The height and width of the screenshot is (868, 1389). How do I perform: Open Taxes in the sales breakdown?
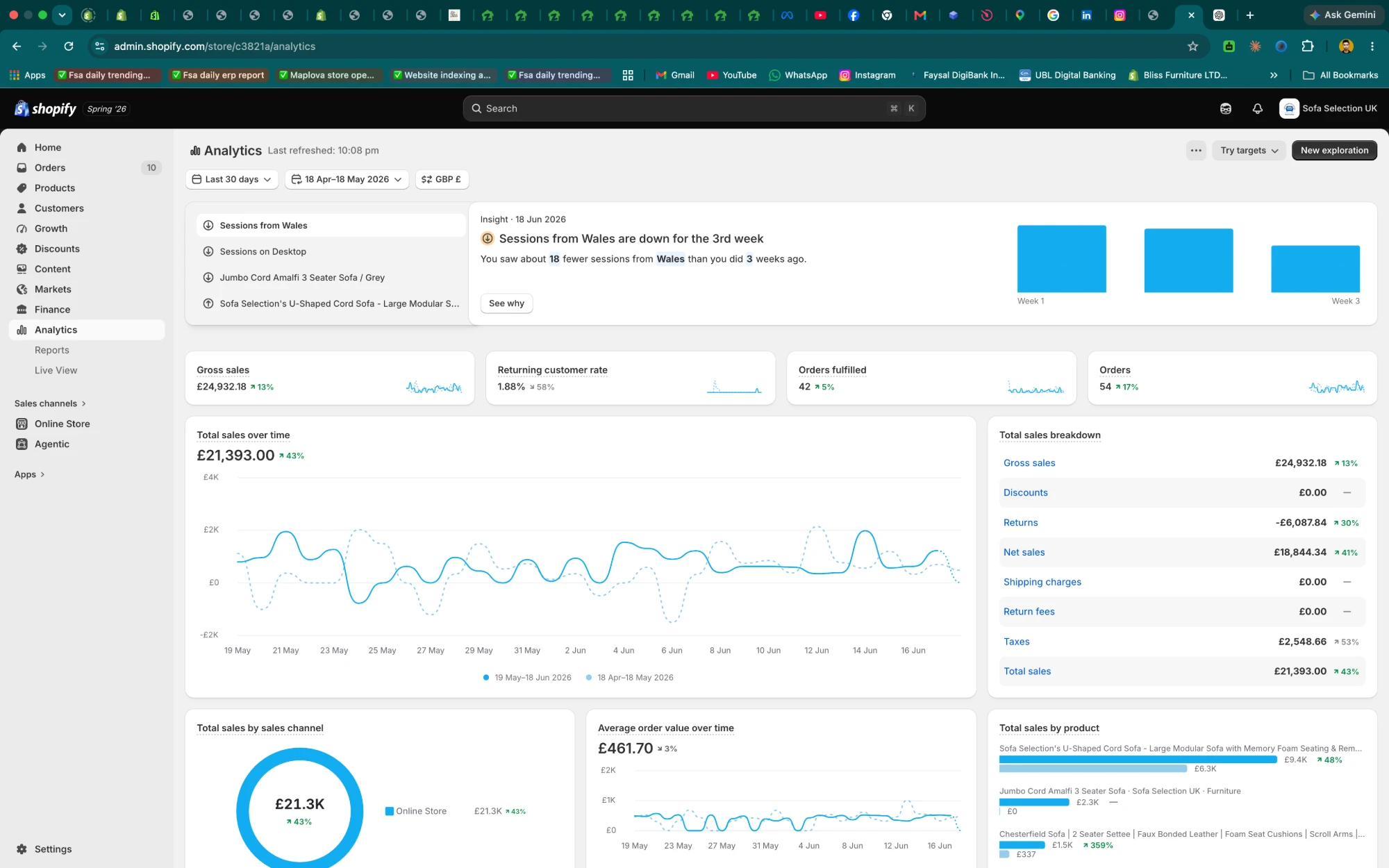[1016, 642]
